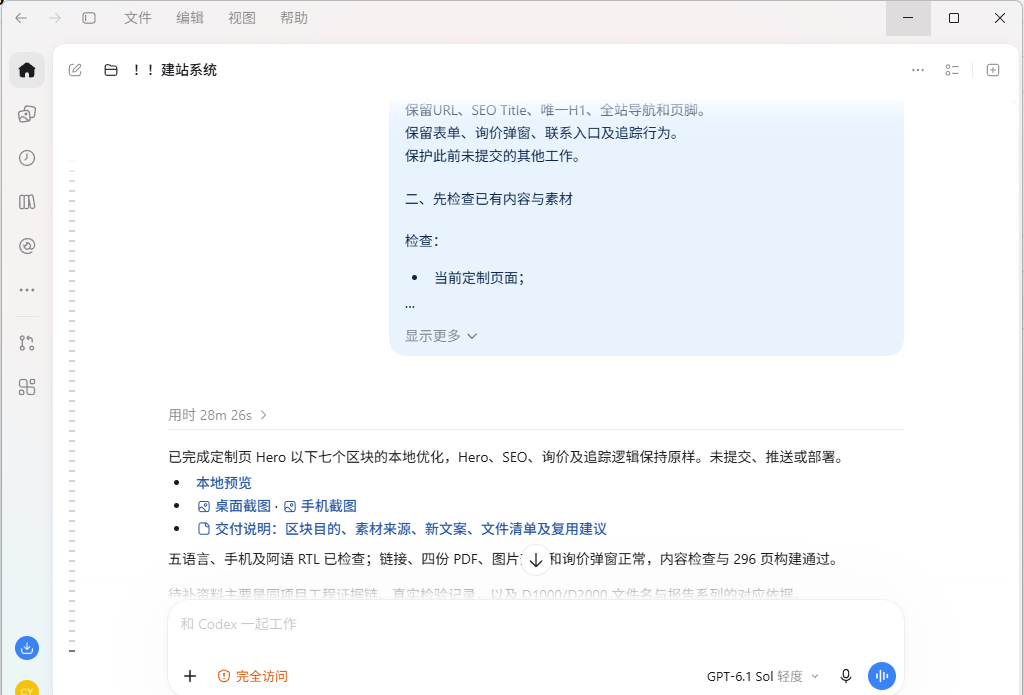This screenshot has width=1024, height=695.
Task: Click the message minimap scroll strip
Action: 72,405
